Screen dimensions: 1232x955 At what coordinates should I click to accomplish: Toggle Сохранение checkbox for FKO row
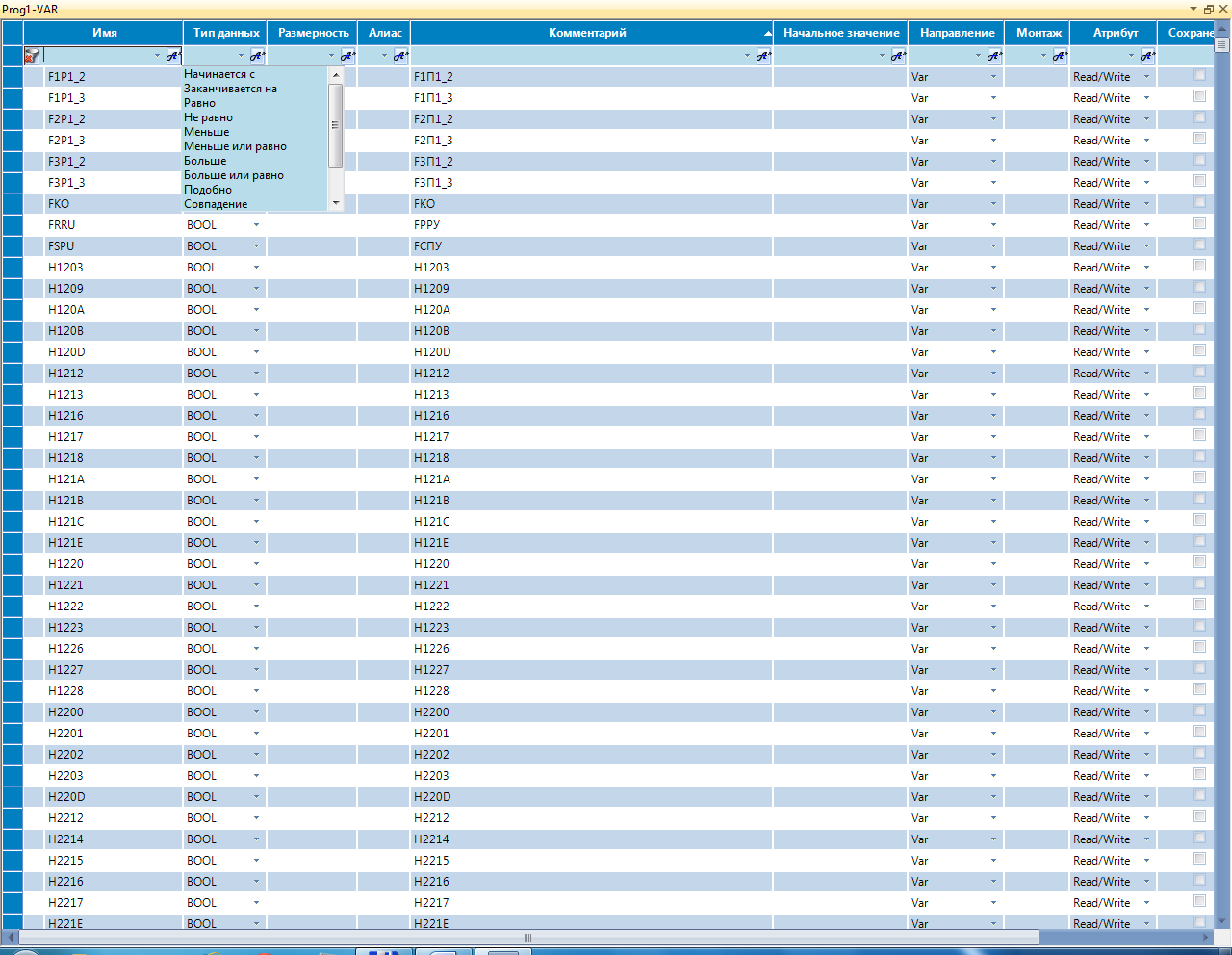1199,202
